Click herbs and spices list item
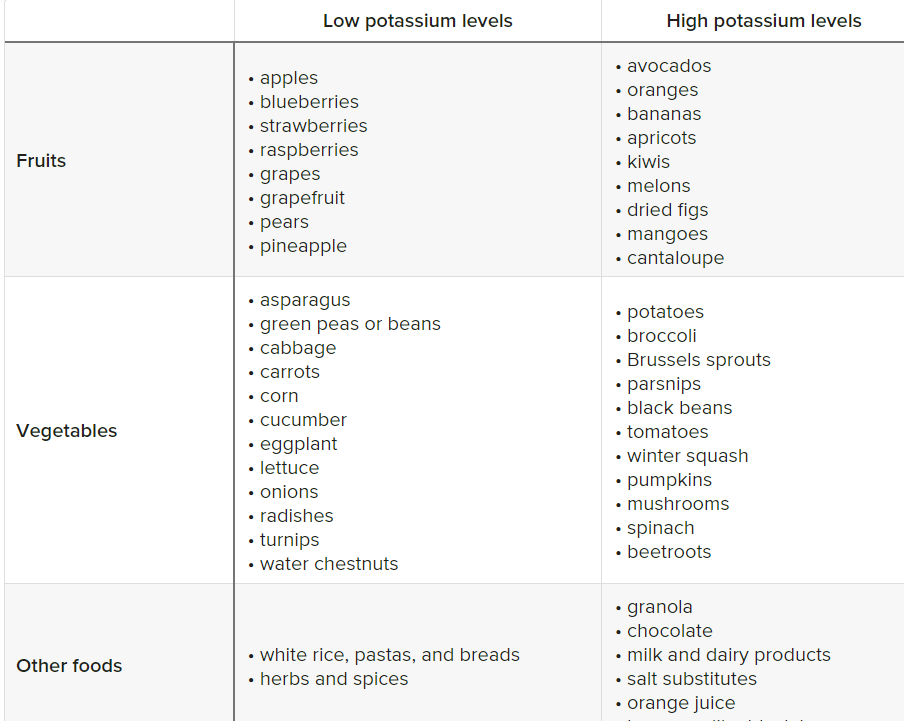The image size is (904, 721). pos(334,679)
